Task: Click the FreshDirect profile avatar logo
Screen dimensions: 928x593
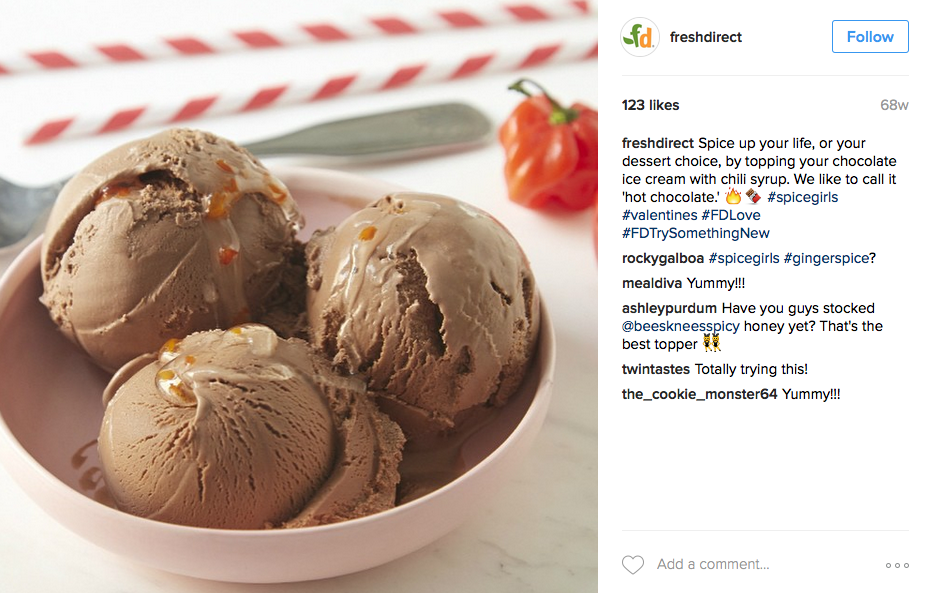Action: click(640, 37)
